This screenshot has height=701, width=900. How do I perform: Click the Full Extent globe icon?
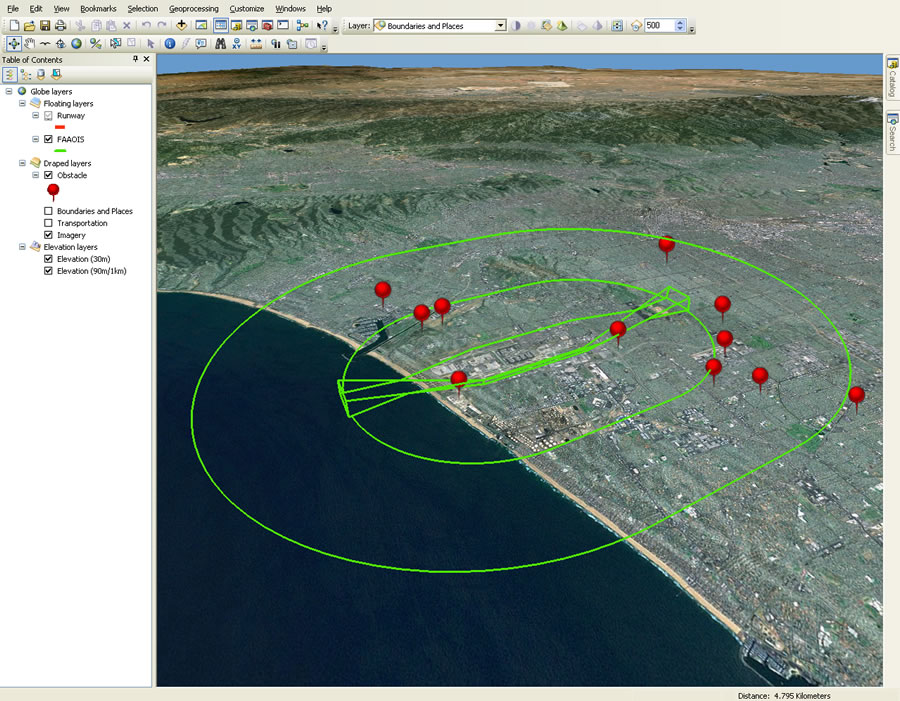tap(76, 43)
